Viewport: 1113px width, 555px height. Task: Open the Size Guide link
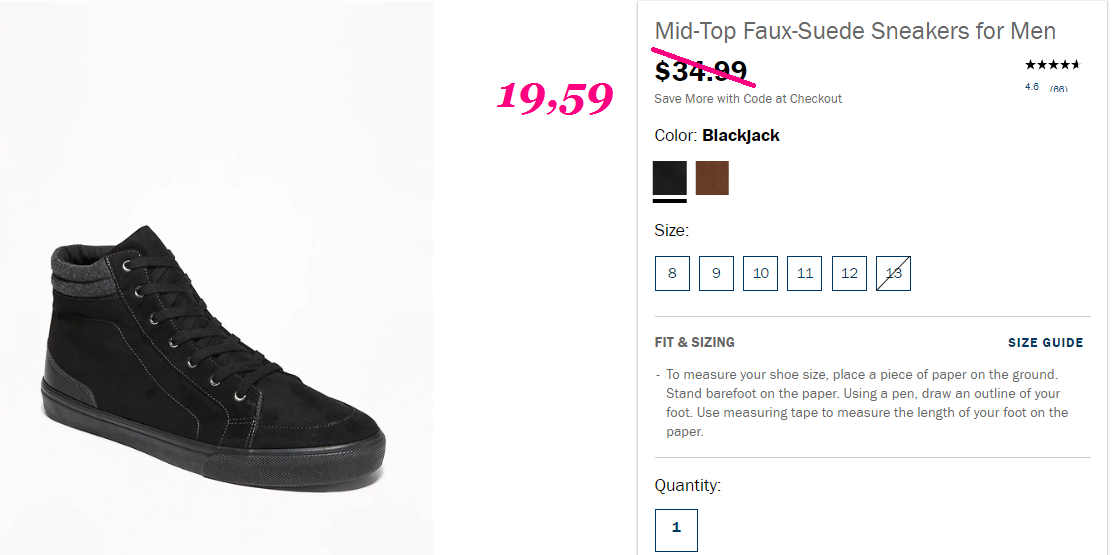(x=1046, y=343)
